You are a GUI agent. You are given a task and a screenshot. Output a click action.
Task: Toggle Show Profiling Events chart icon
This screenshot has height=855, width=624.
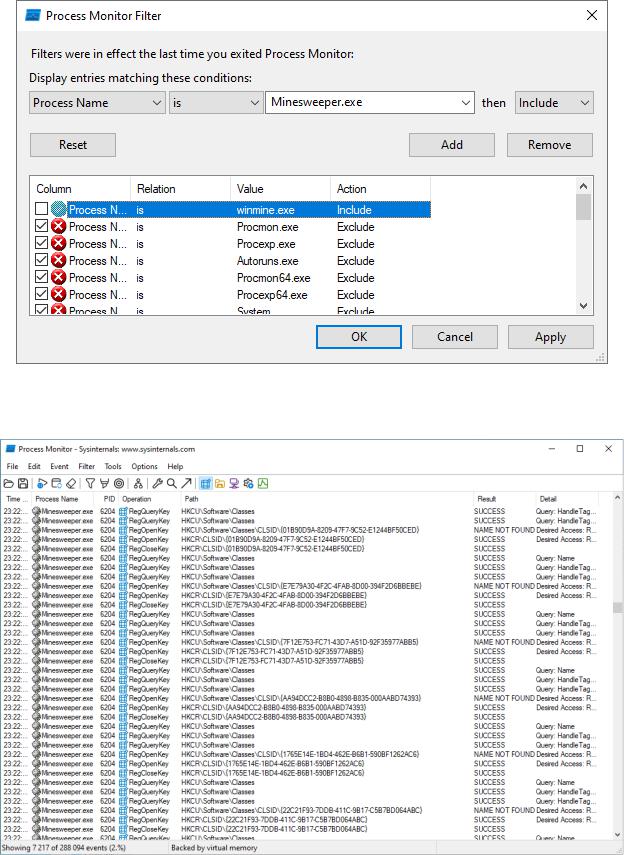[x=263, y=484]
